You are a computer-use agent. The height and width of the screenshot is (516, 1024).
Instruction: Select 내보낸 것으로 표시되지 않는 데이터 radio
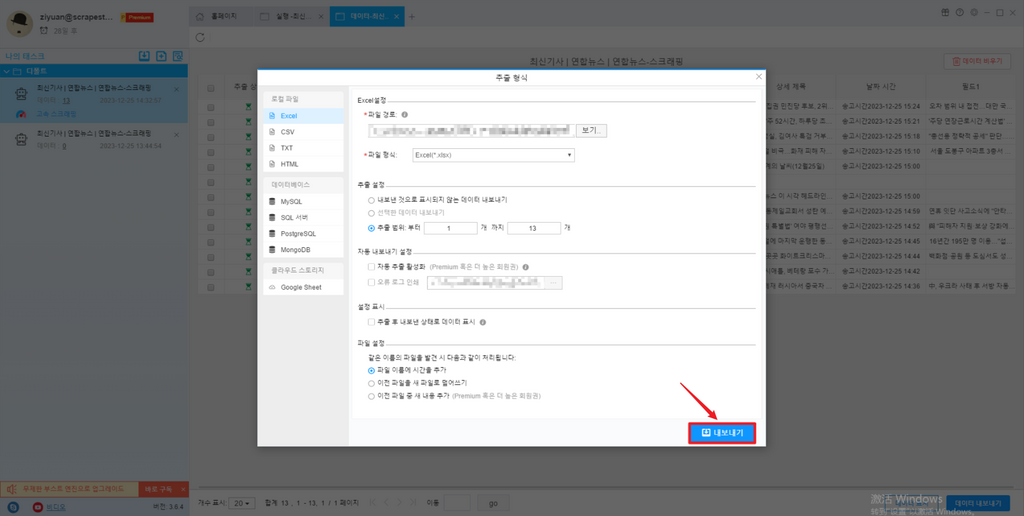[x=371, y=199]
